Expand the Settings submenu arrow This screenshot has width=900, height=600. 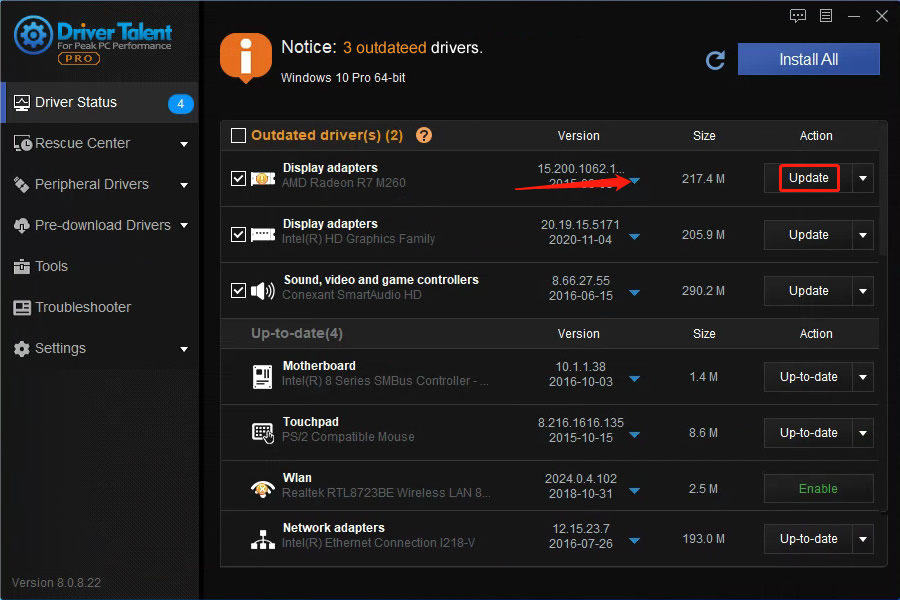click(184, 349)
